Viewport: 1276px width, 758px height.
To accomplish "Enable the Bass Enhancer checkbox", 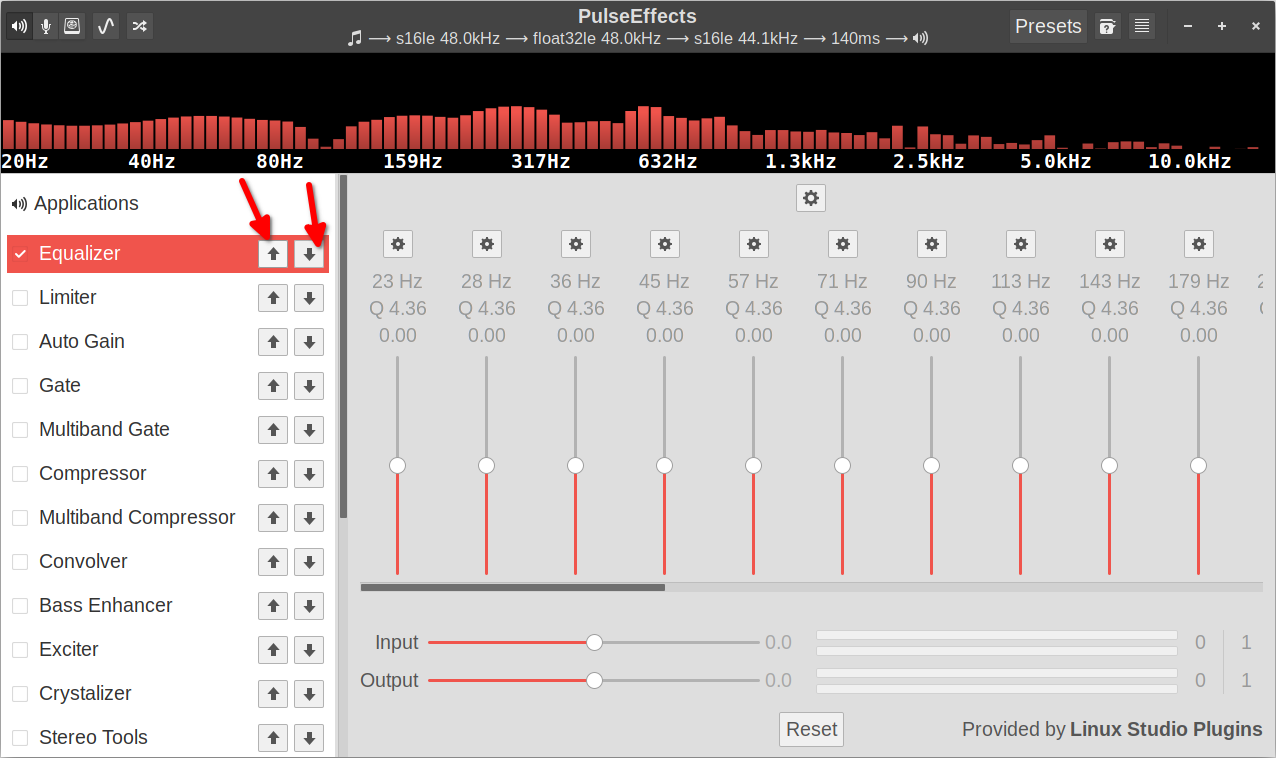I will pyautogui.click(x=20, y=606).
